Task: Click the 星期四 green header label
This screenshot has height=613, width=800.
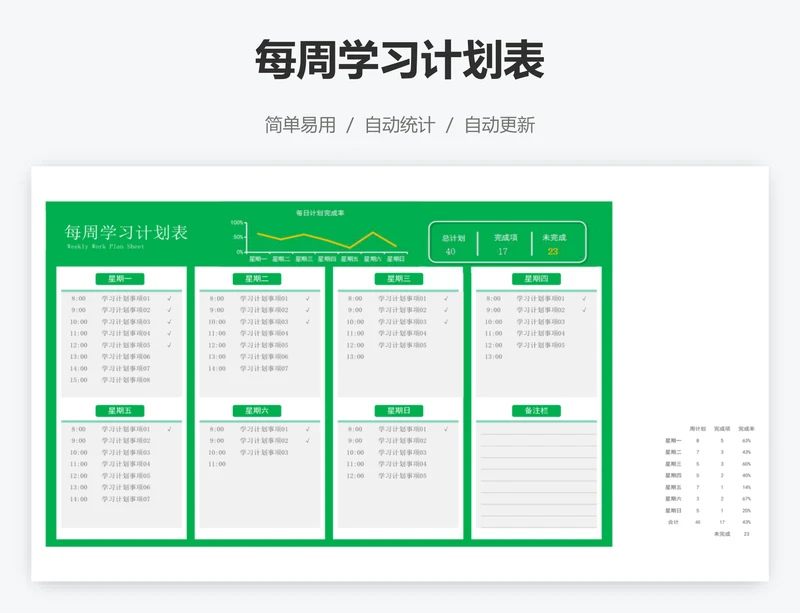Action: tap(536, 279)
